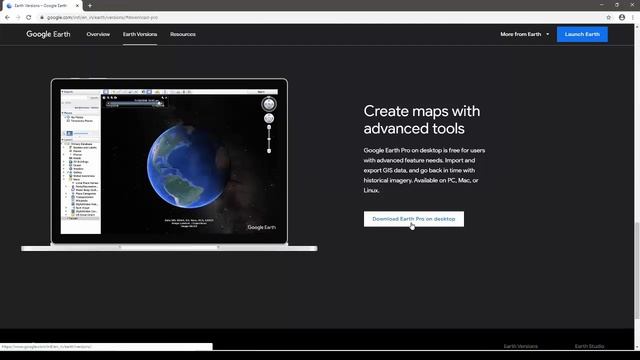Reload the page with the refresh icon
The height and width of the screenshot is (360, 640).
(x=29, y=18)
